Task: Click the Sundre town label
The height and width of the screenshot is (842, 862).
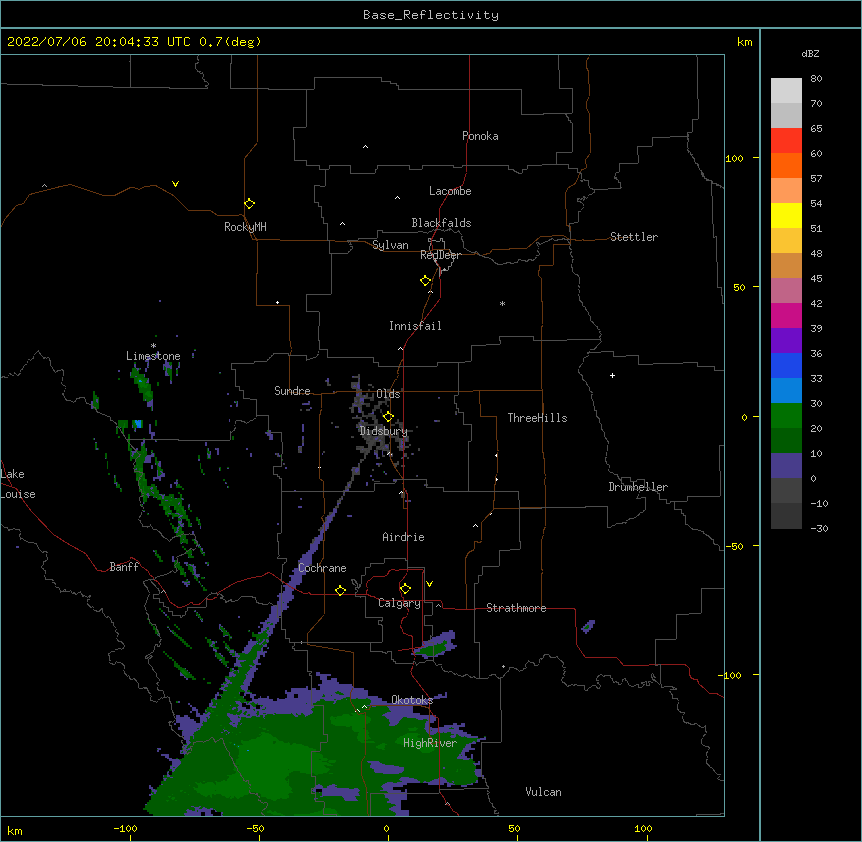Action: [292, 391]
